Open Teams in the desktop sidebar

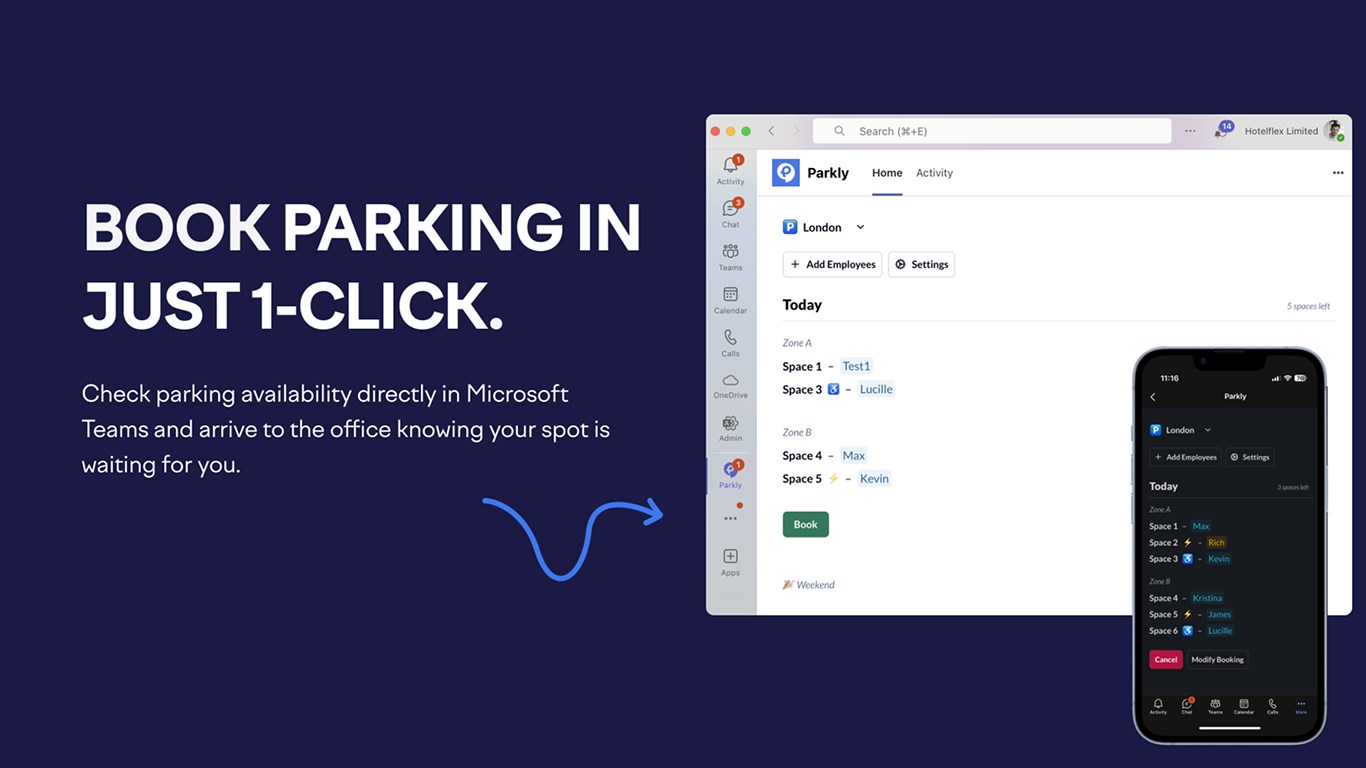(x=731, y=256)
